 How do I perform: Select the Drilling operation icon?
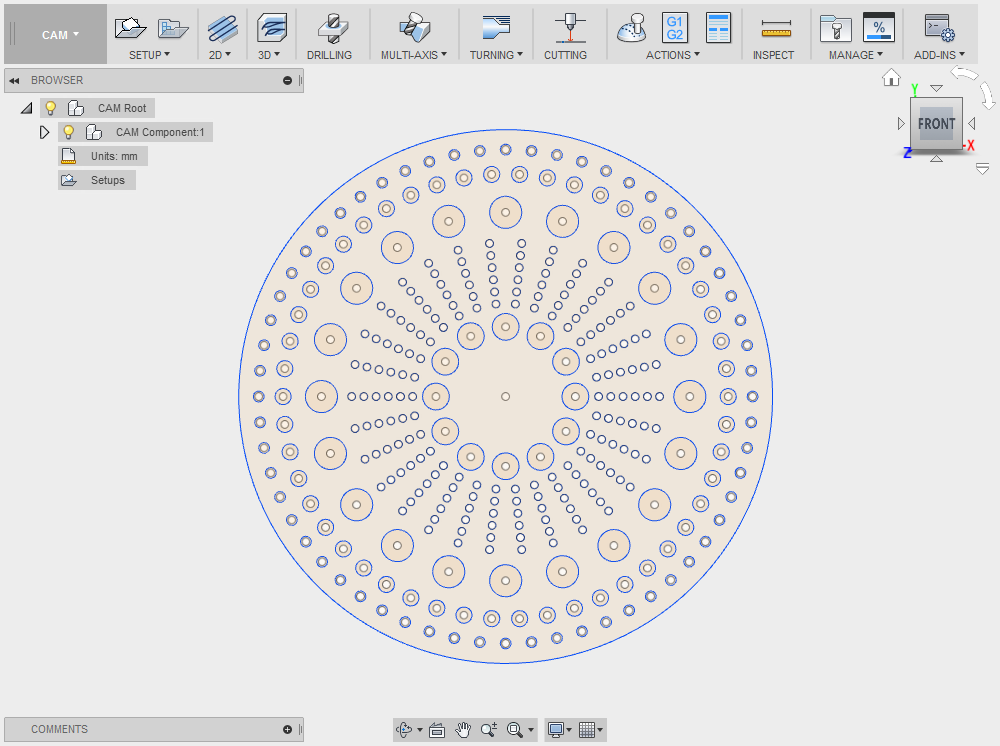[329, 27]
